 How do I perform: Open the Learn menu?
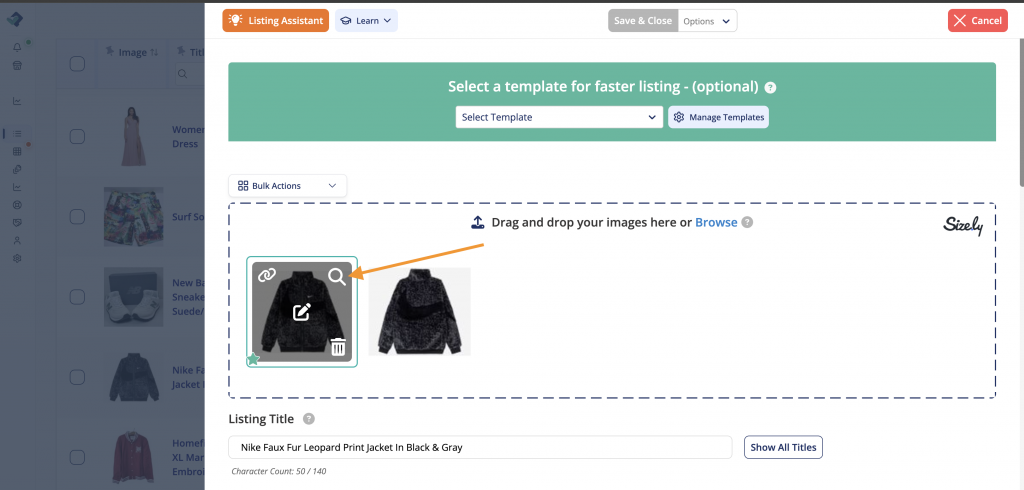366,20
